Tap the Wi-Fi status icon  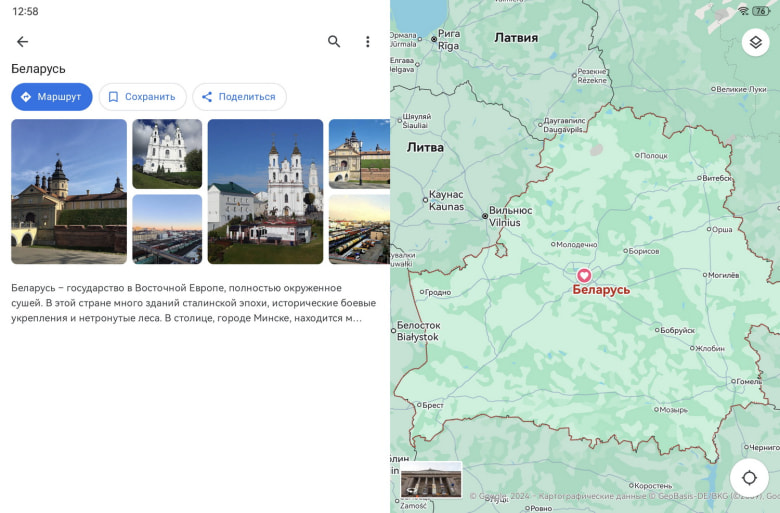click(x=743, y=11)
